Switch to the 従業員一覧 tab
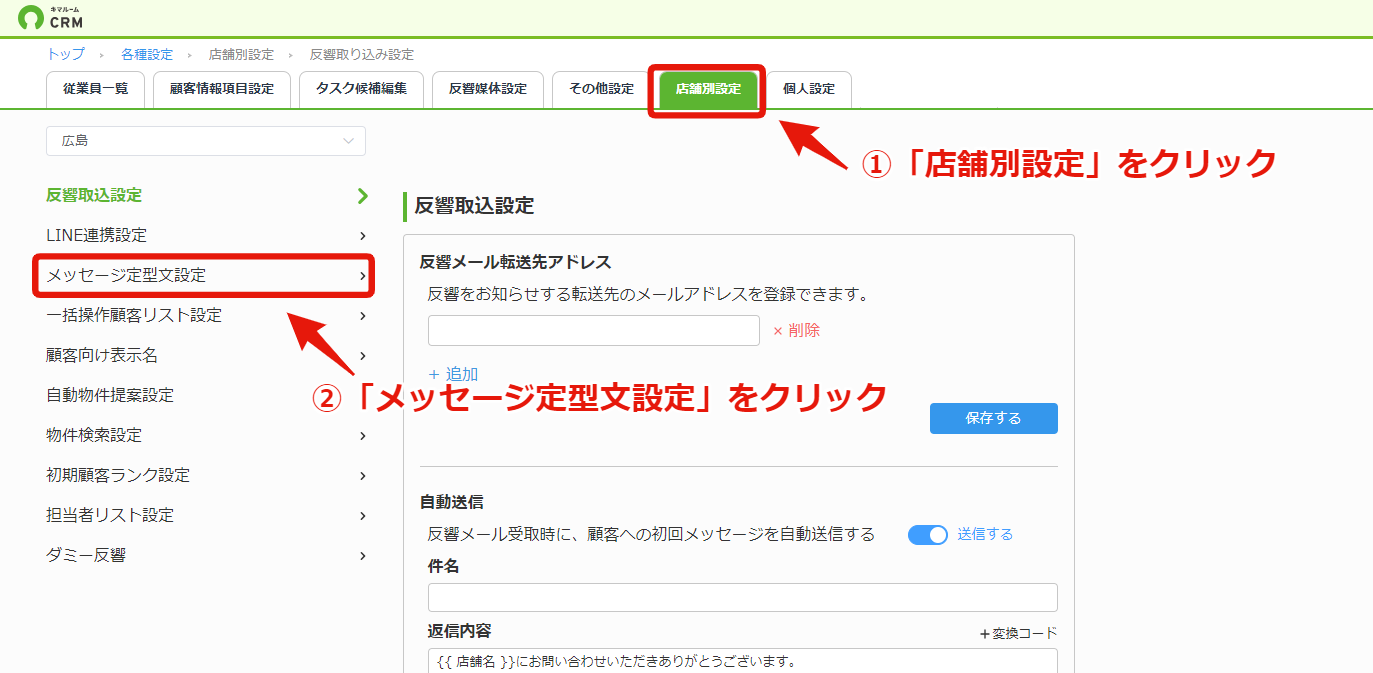1373x673 pixels. [x=96, y=89]
